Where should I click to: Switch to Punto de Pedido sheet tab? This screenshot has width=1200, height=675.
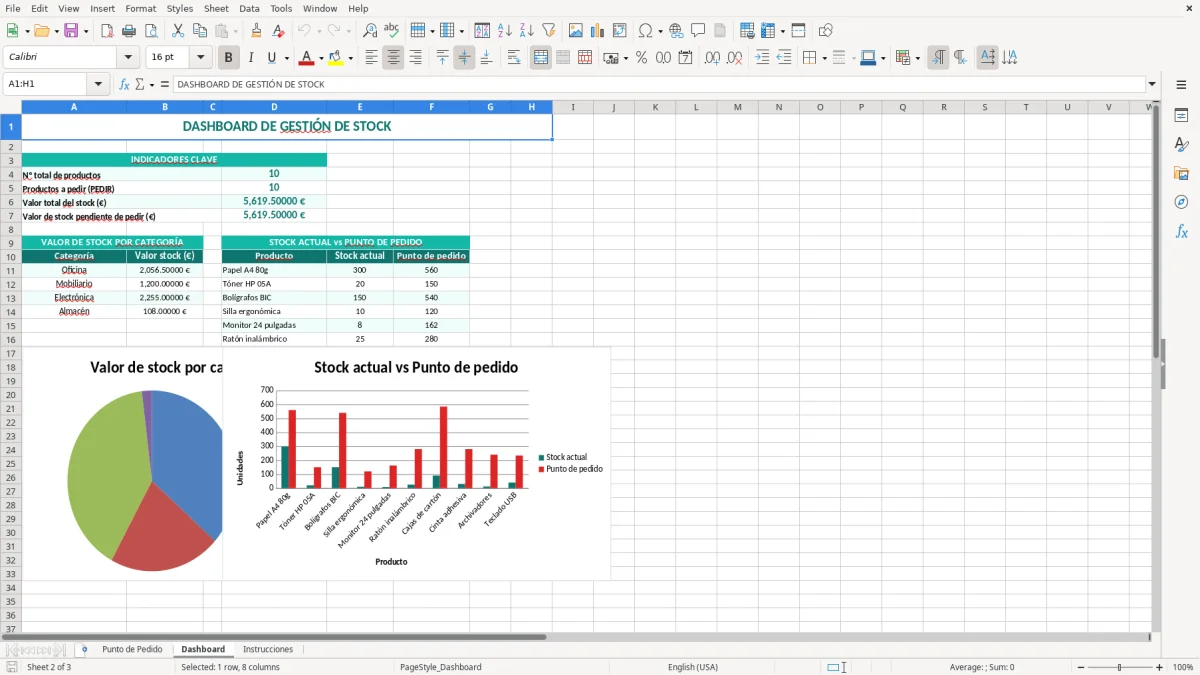pyautogui.click(x=132, y=649)
